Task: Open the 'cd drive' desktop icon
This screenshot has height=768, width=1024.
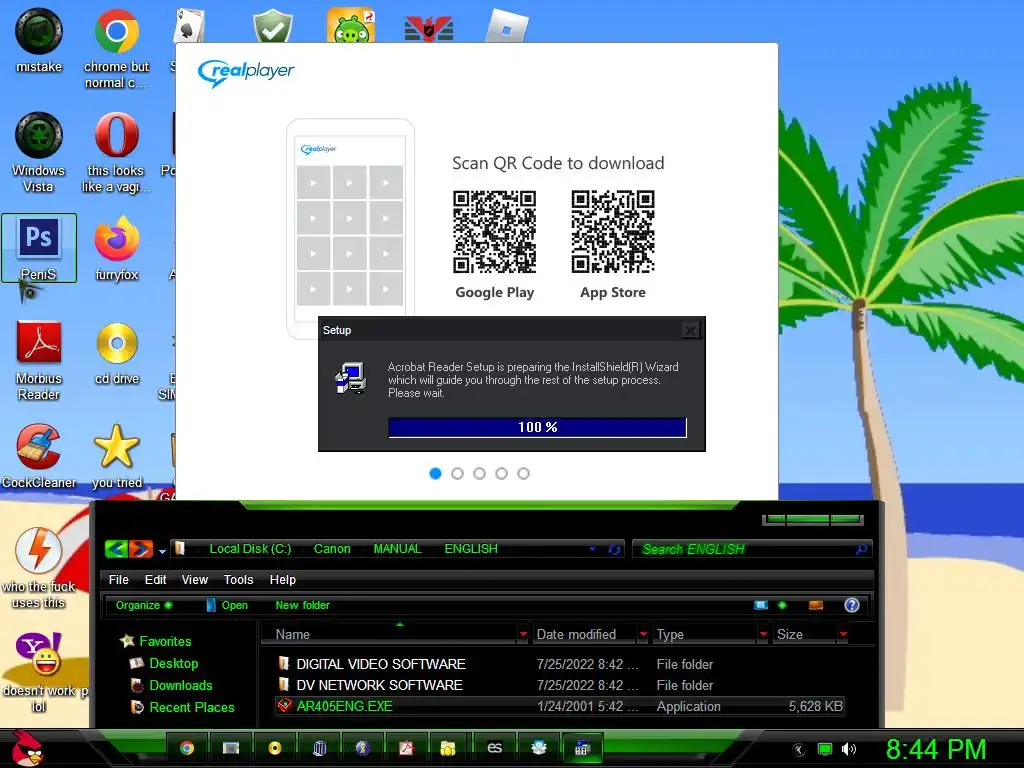Action: (116, 343)
